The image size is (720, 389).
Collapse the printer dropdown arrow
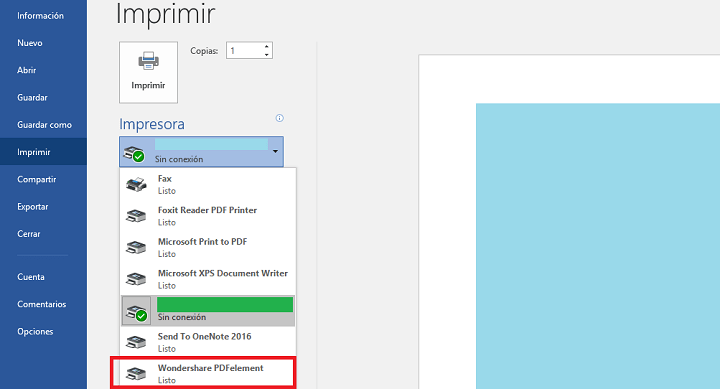(275, 152)
